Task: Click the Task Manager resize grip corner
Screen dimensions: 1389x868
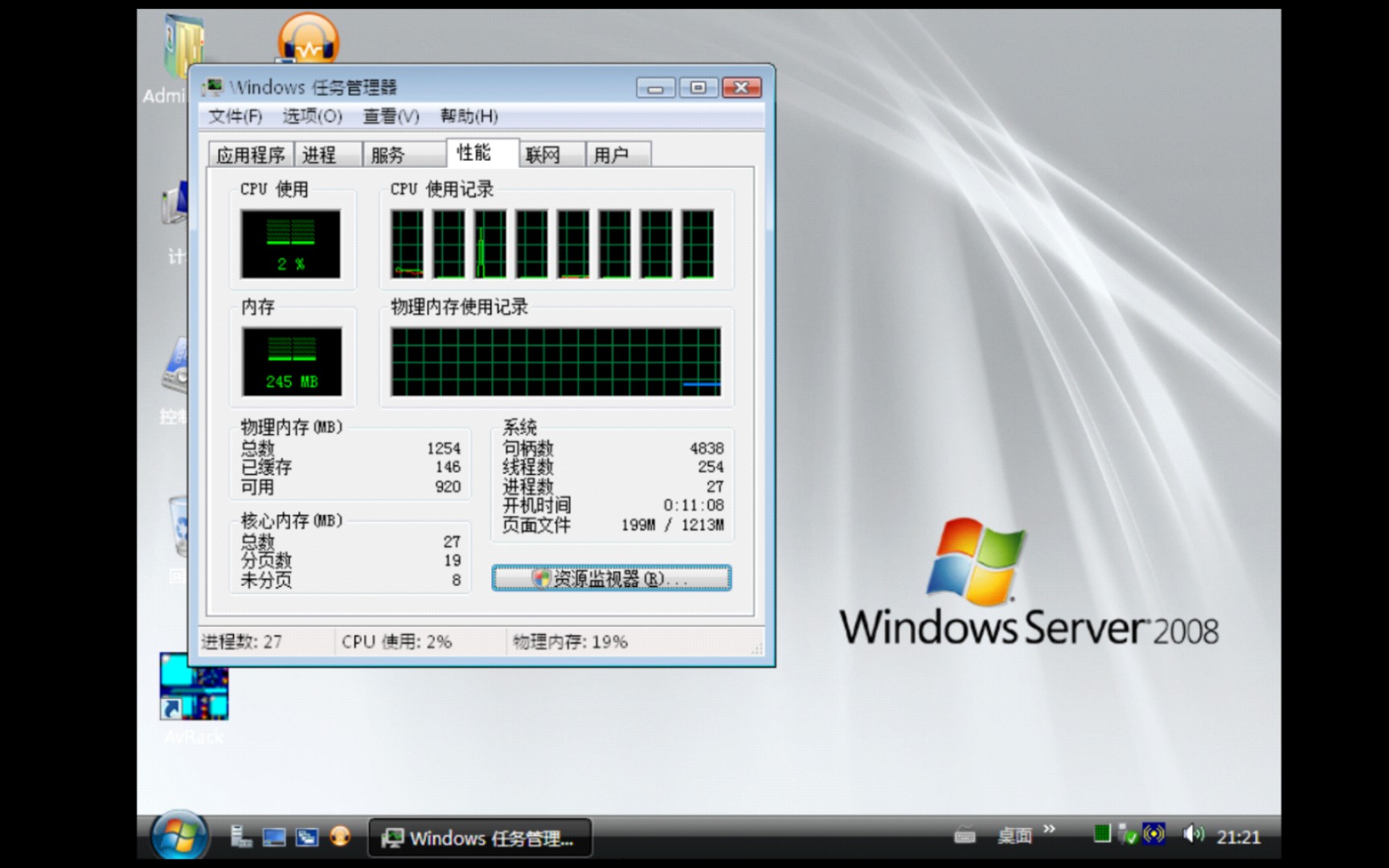Action: tap(756, 649)
